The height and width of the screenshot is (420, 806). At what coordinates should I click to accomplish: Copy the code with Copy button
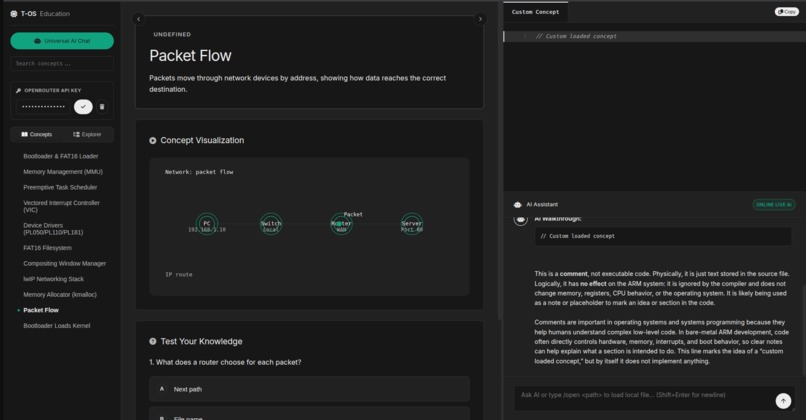coord(786,12)
